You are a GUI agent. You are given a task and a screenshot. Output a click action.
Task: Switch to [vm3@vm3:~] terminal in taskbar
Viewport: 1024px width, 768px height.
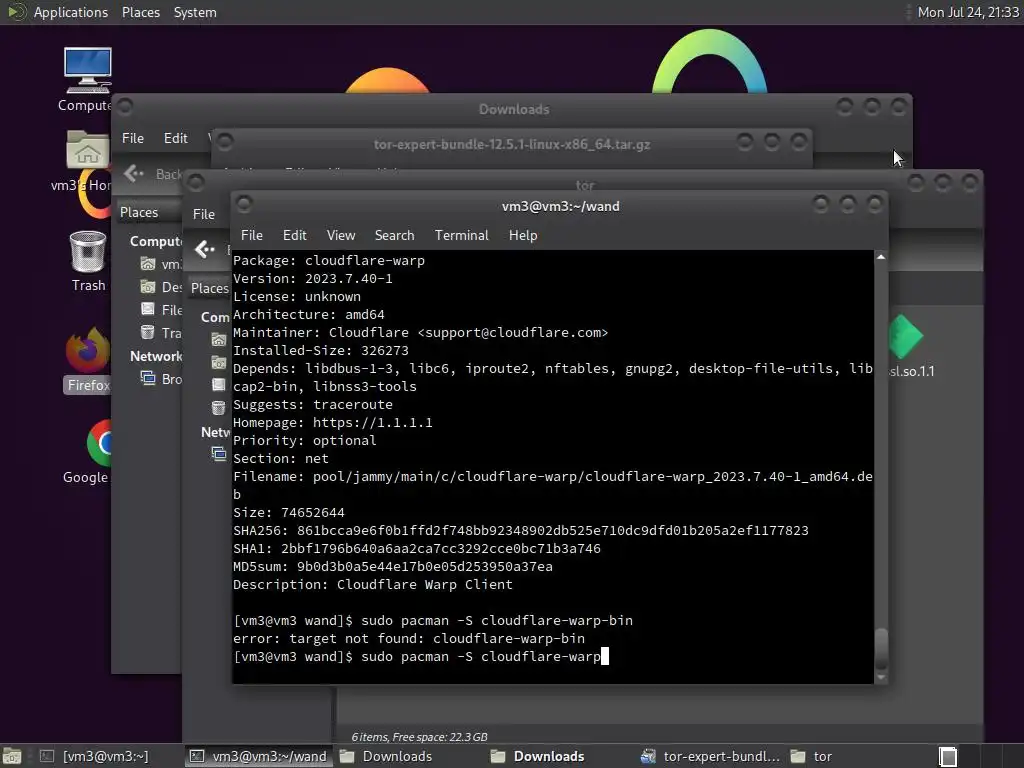coord(95,756)
